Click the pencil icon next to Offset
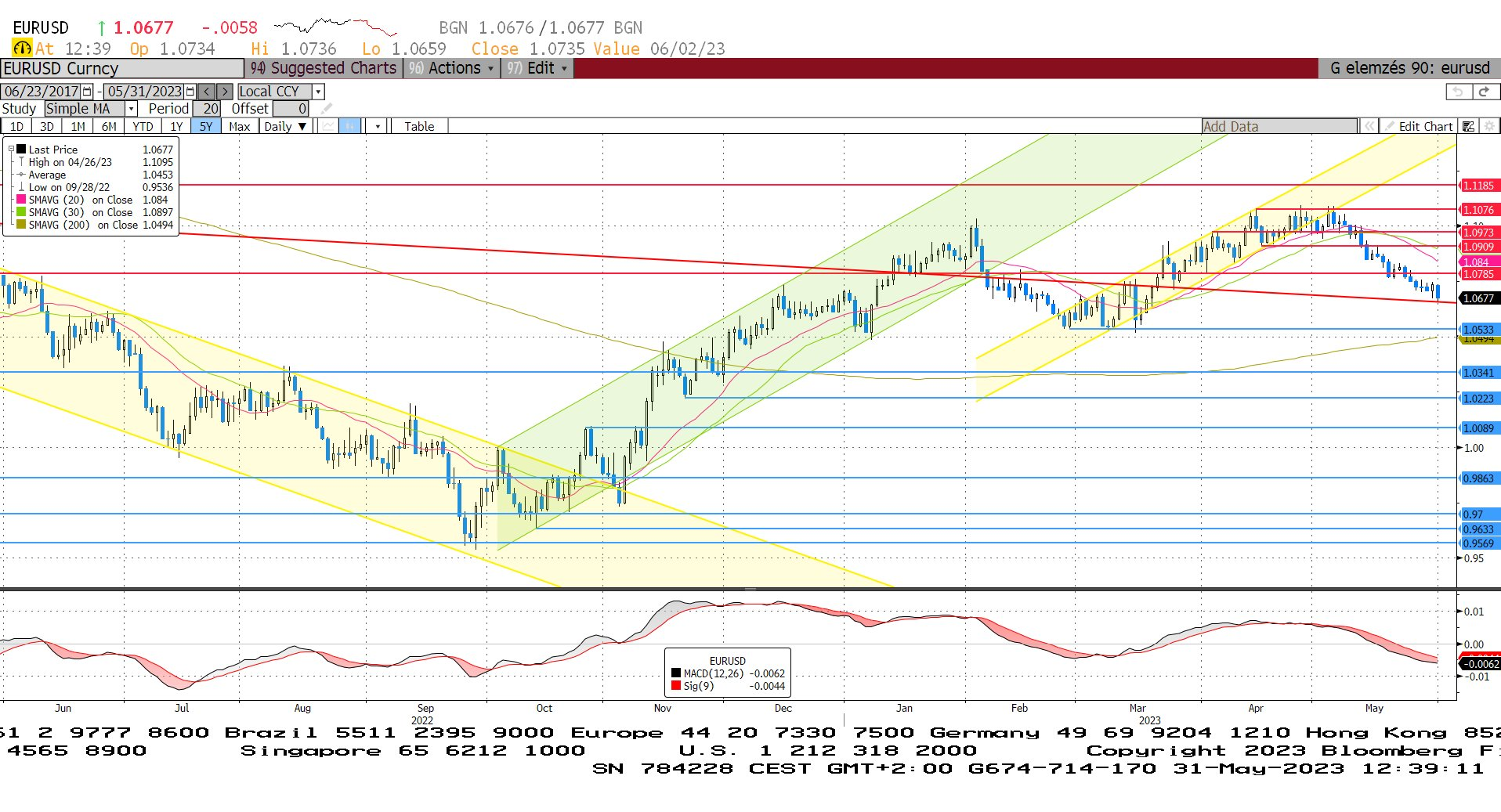1501x812 pixels. tap(327, 109)
